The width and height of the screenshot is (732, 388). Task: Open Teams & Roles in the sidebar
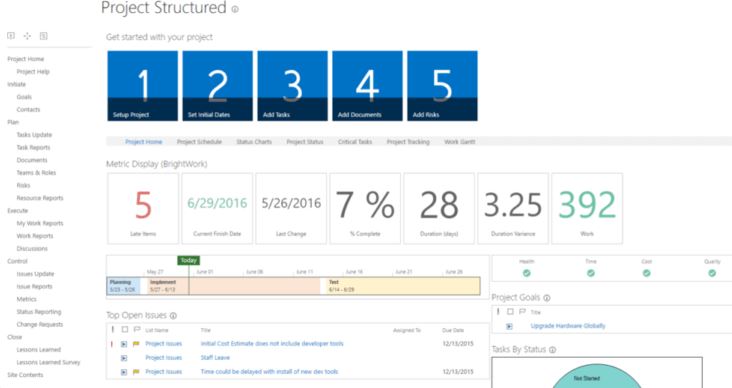click(x=36, y=173)
